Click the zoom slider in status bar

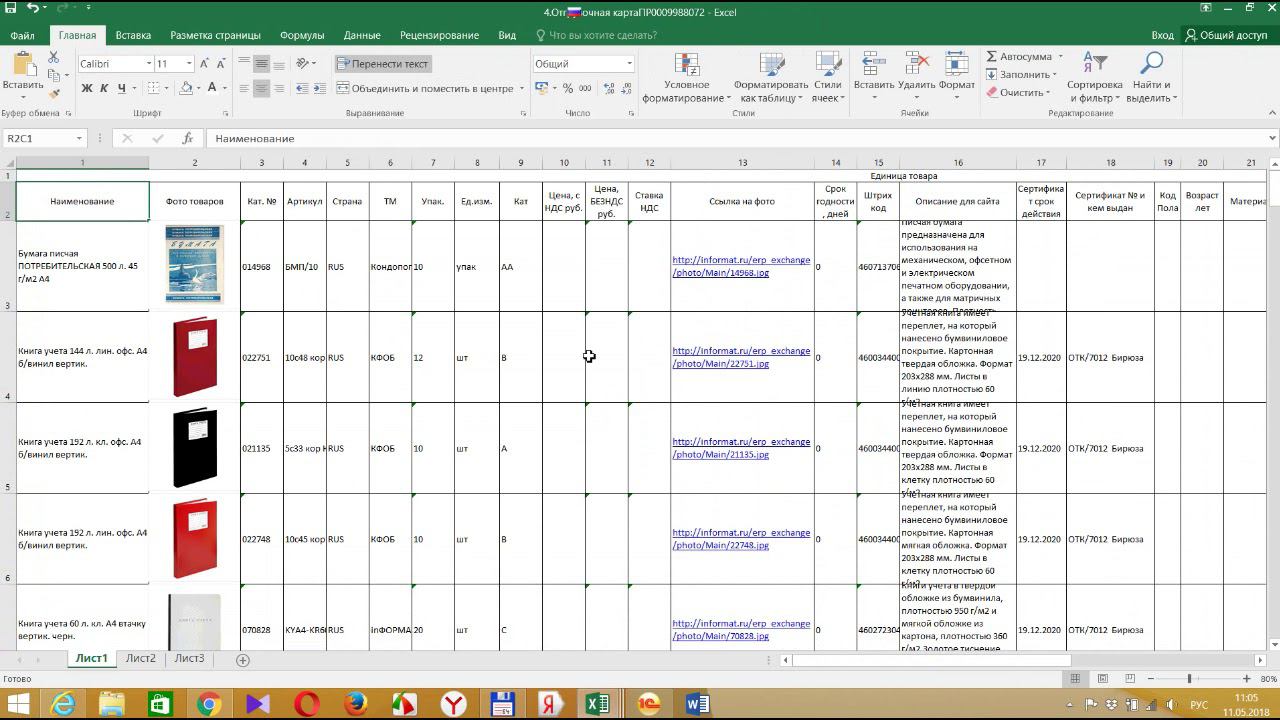tap(1189, 679)
